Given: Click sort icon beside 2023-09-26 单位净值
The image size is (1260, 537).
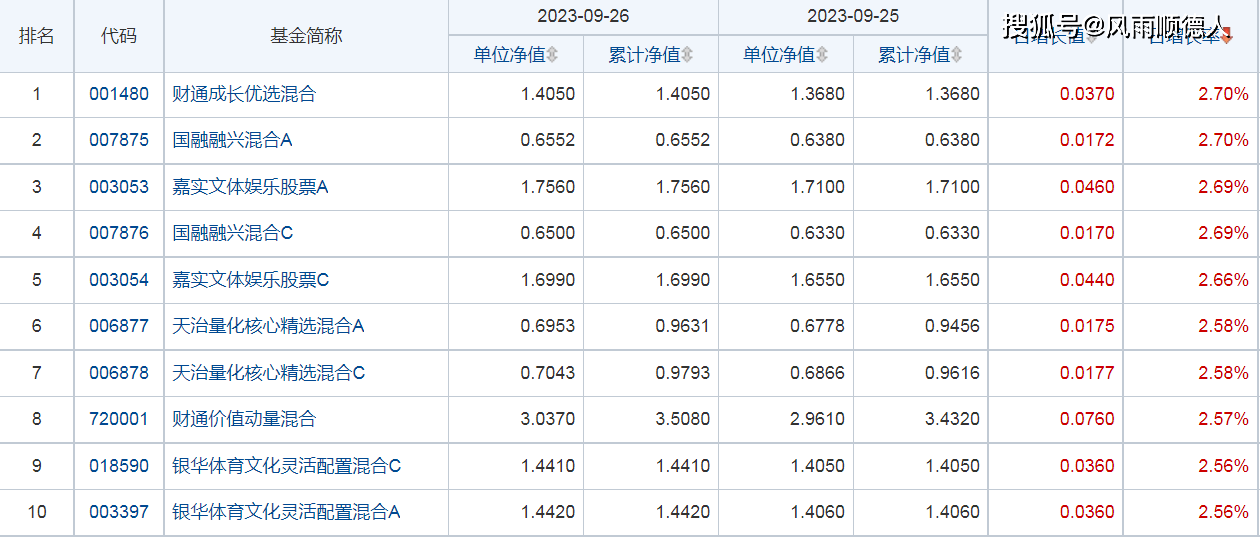Looking at the screenshot, I should click(552, 55).
